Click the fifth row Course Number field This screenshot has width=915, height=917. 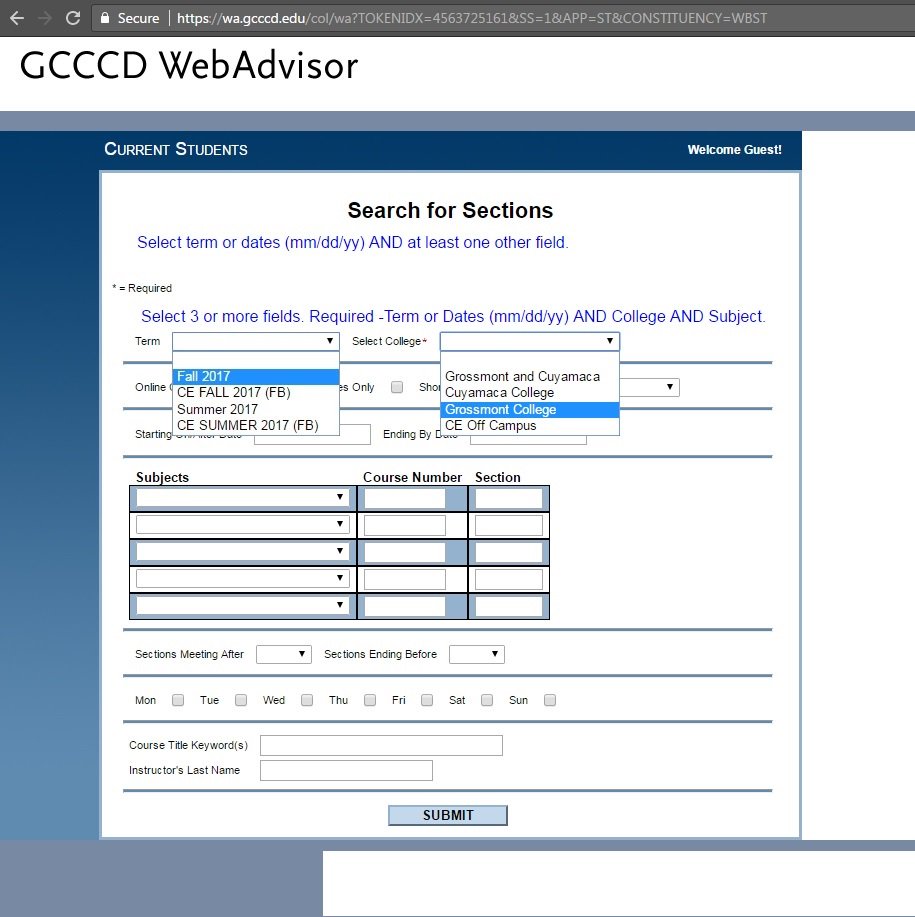pyautogui.click(x=405, y=606)
